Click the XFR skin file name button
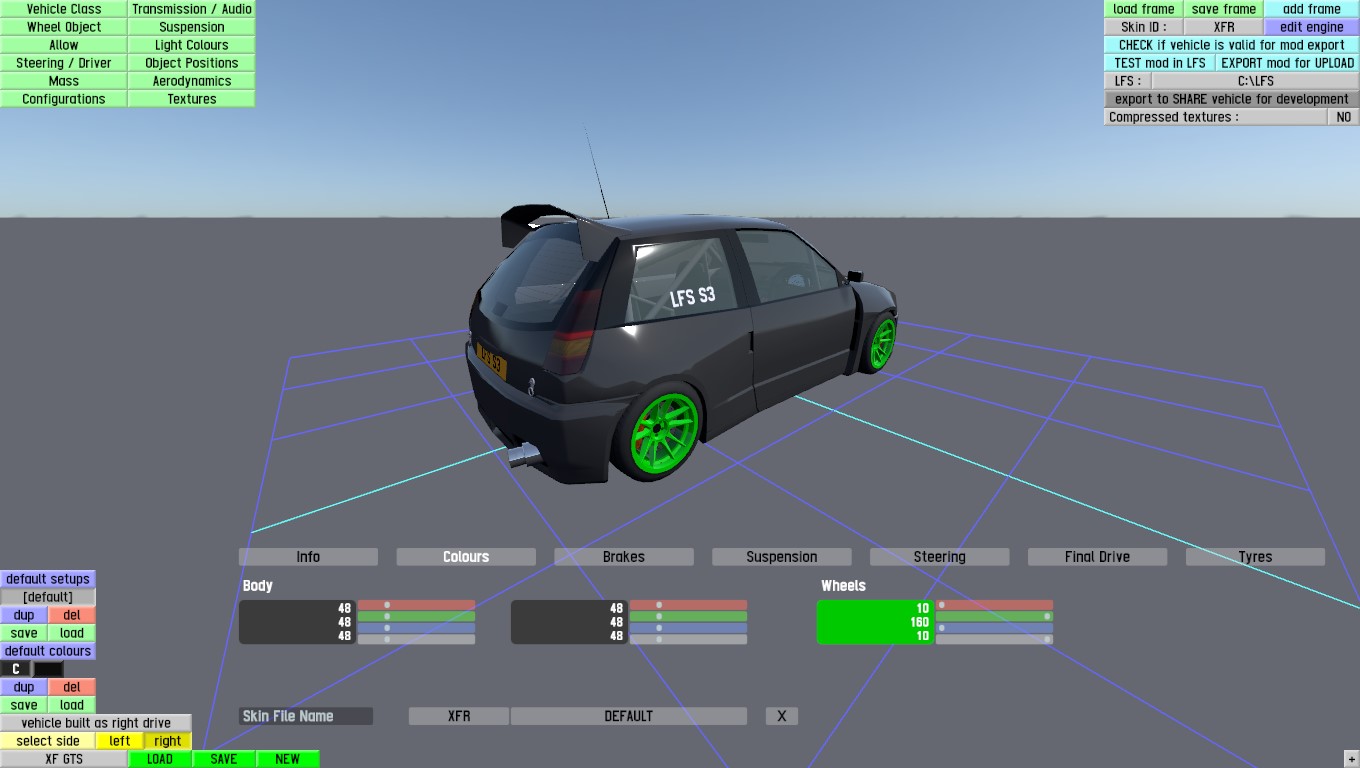Image resolution: width=1360 pixels, height=768 pixels. (x=459, y=716)
